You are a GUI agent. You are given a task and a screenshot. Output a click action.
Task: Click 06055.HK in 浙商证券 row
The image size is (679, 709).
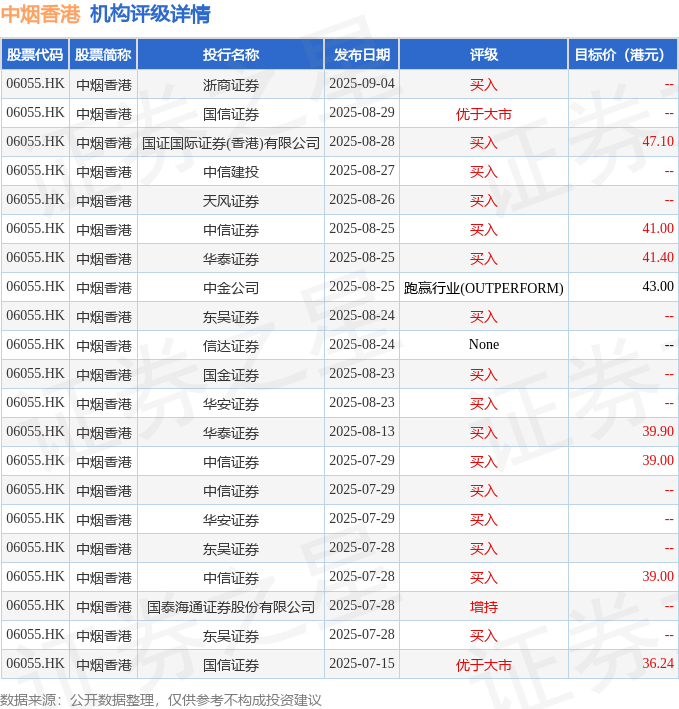pos(35,84)
